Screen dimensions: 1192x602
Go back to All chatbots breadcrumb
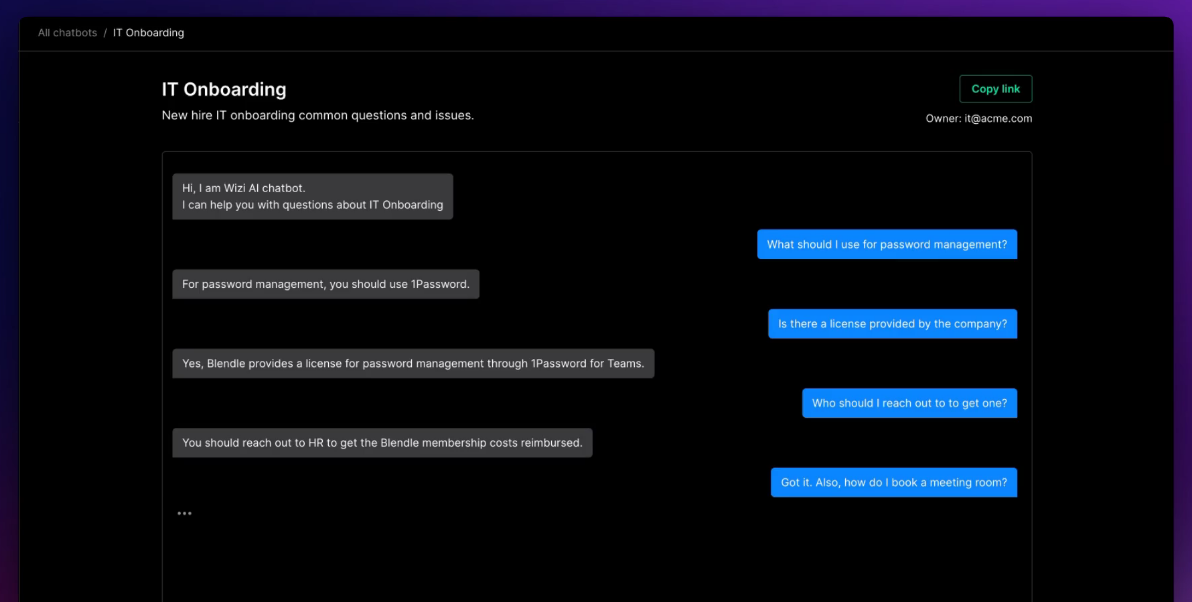(67, 33)
